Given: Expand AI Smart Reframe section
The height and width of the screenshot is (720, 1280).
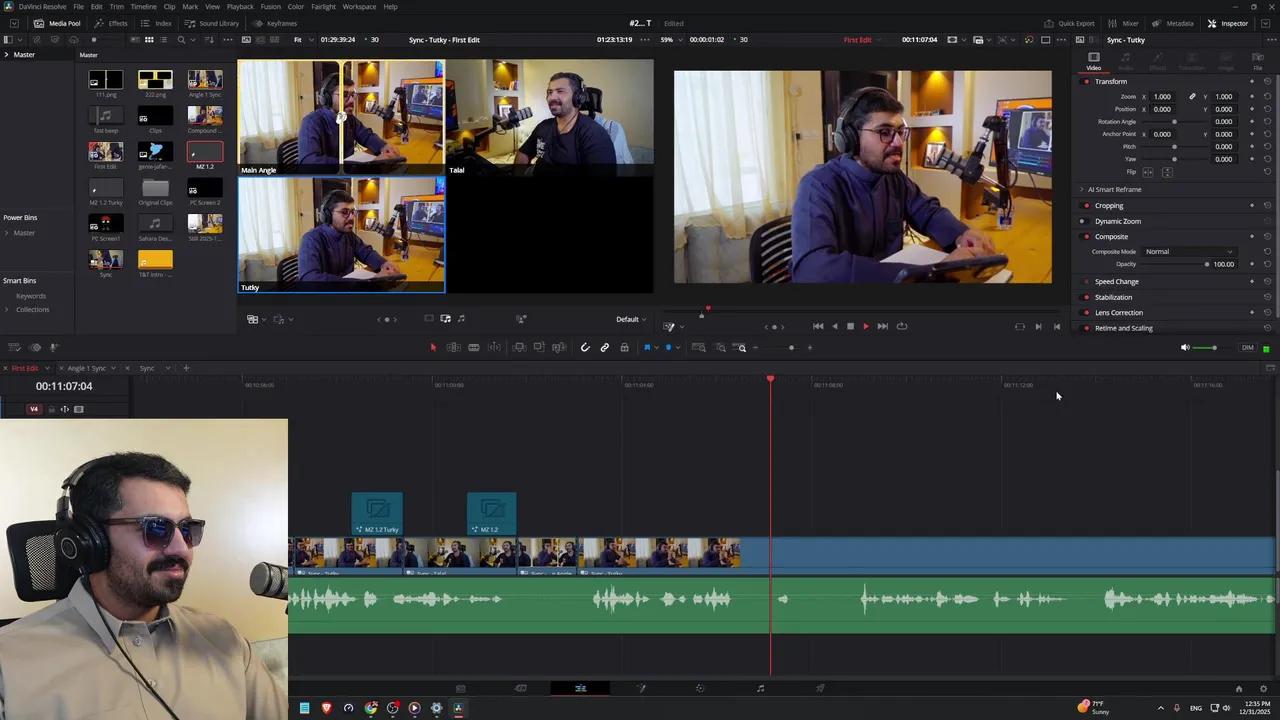Looking at the screenshot, I should point(1081,189).
